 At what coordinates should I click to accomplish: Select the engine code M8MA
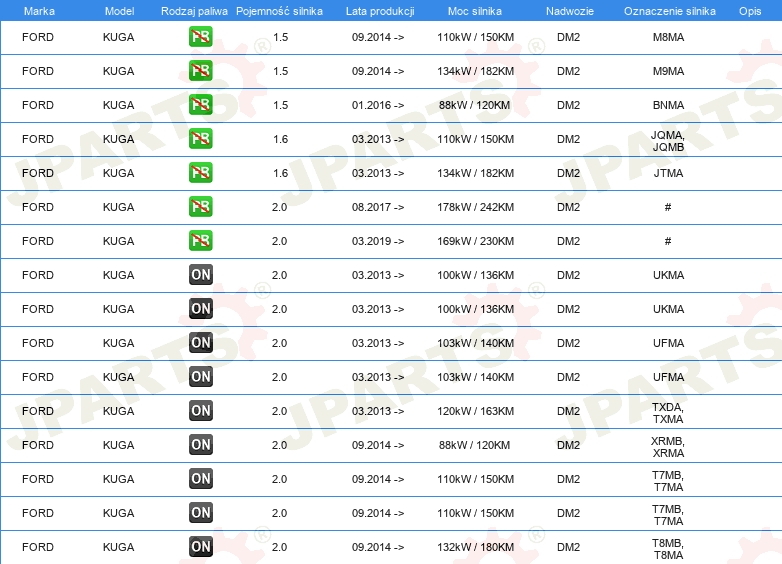tap(668, 37)
